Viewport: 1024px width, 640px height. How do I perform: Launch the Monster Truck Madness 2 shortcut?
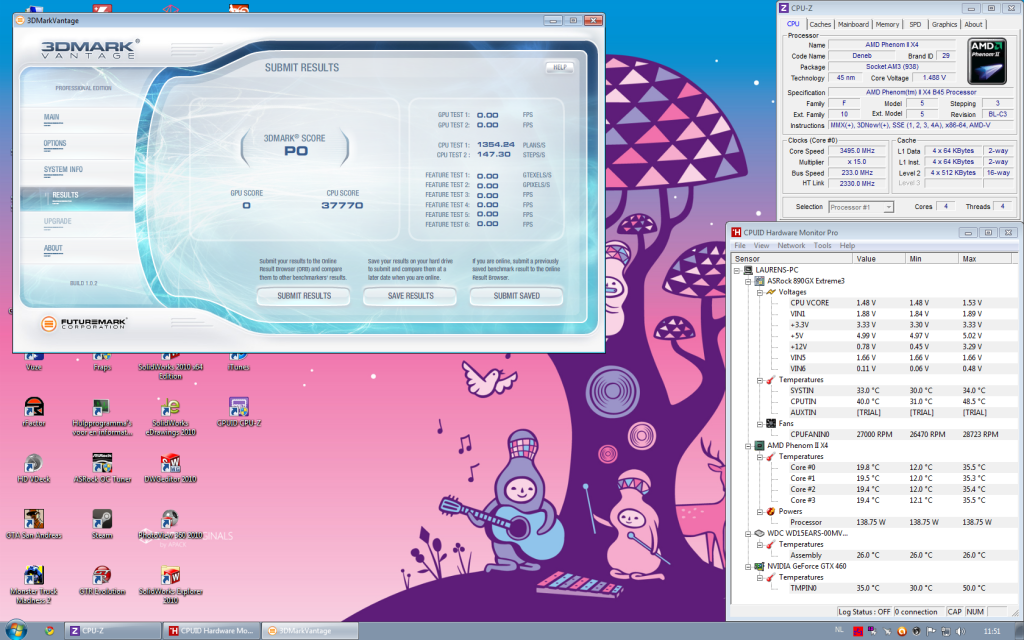tap(34, 585)
